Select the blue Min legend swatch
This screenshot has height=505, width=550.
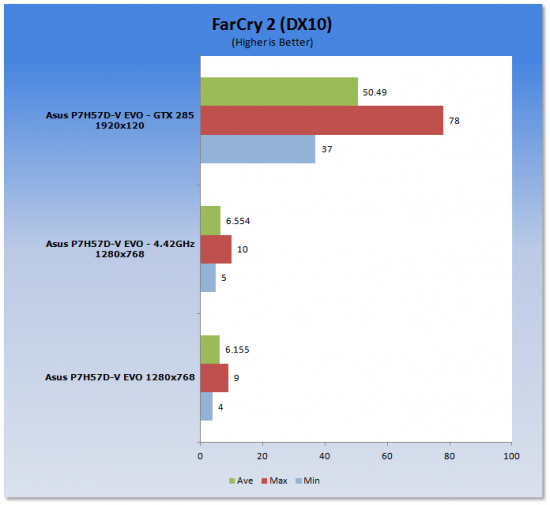tap(299, 481)
